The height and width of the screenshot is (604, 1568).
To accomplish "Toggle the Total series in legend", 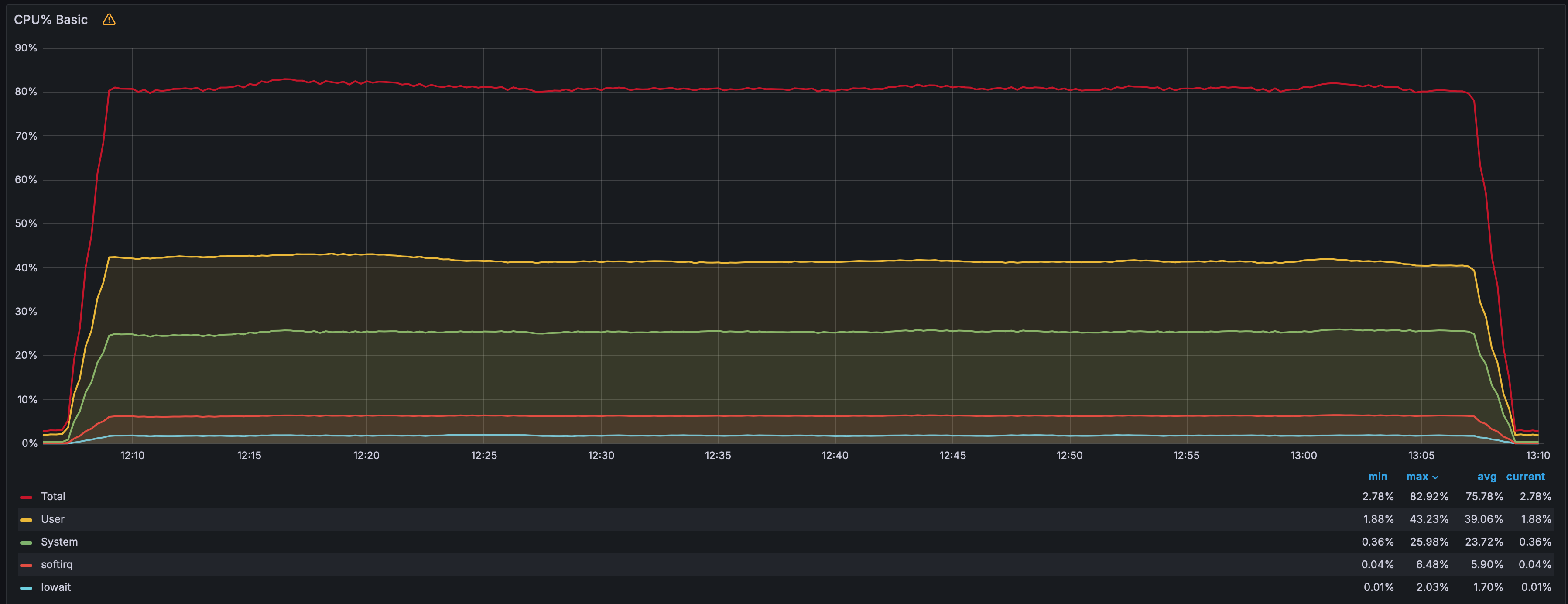I will (x=53, y=496).
